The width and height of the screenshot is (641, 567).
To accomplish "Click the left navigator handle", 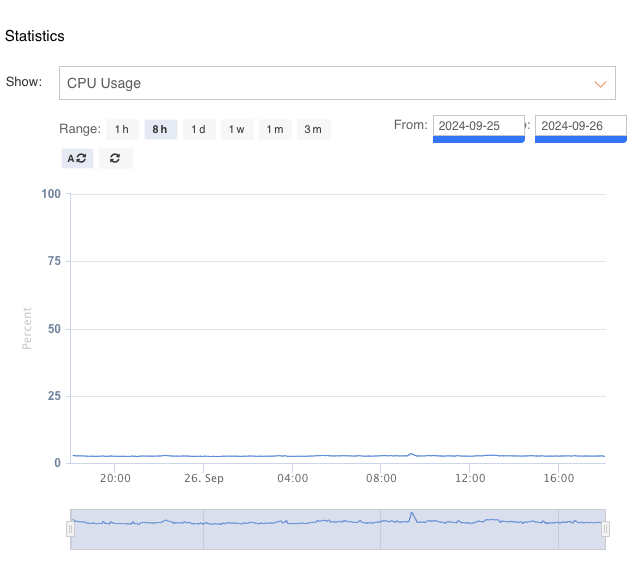I will coord(70,529).
